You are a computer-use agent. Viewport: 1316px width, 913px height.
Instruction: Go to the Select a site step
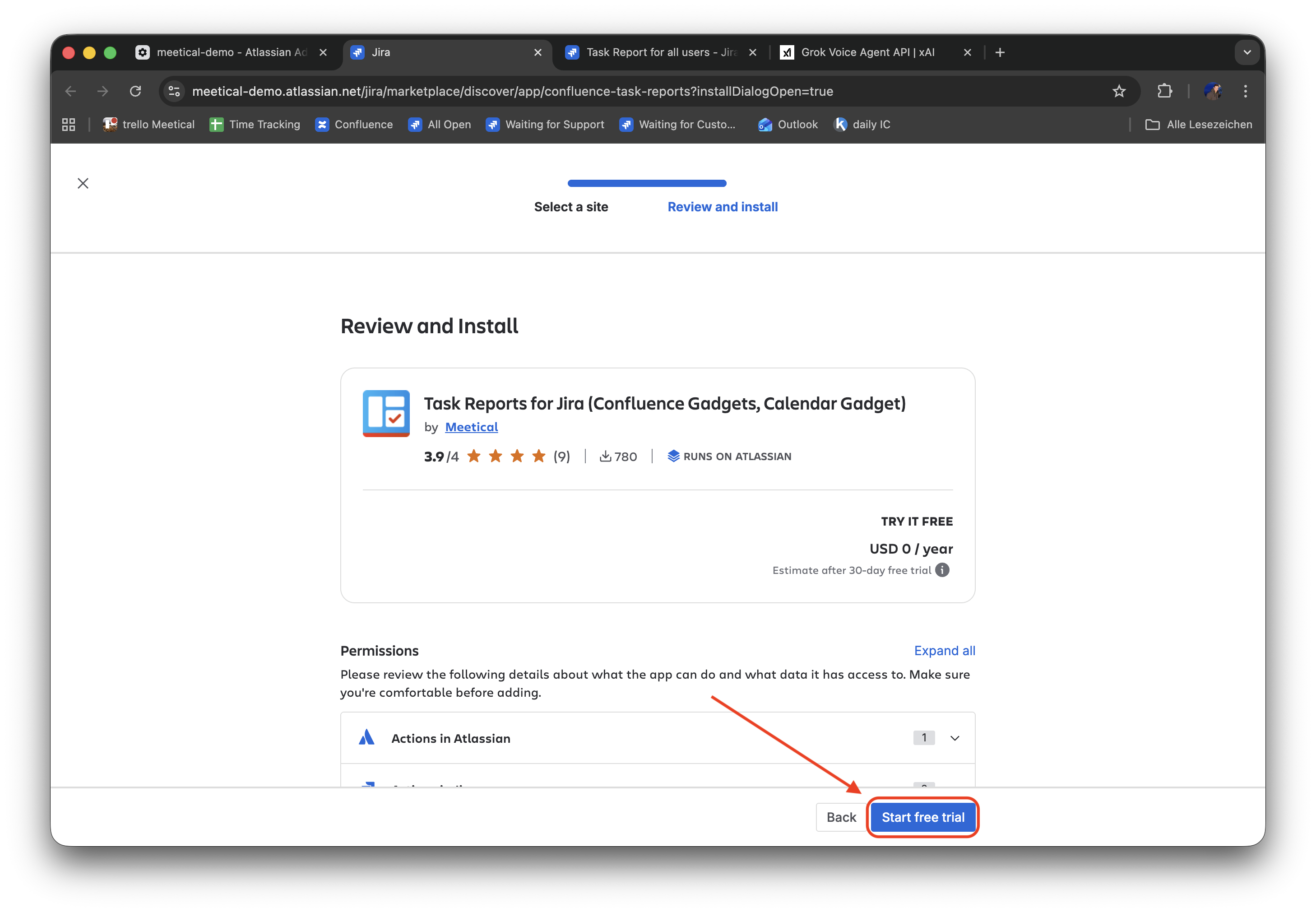click(x=570, y=206)
